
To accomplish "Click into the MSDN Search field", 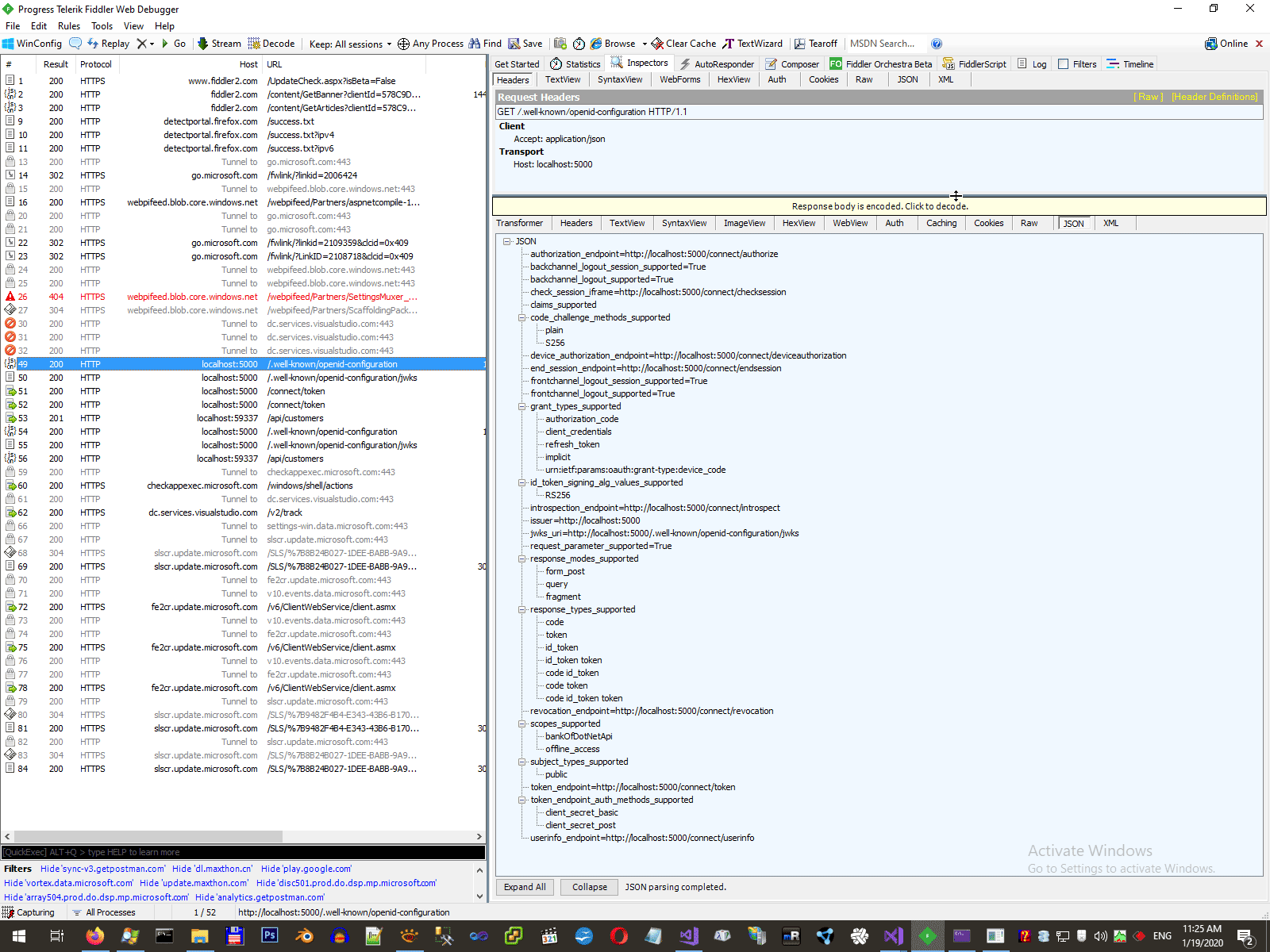I will (x=886, y=44).
